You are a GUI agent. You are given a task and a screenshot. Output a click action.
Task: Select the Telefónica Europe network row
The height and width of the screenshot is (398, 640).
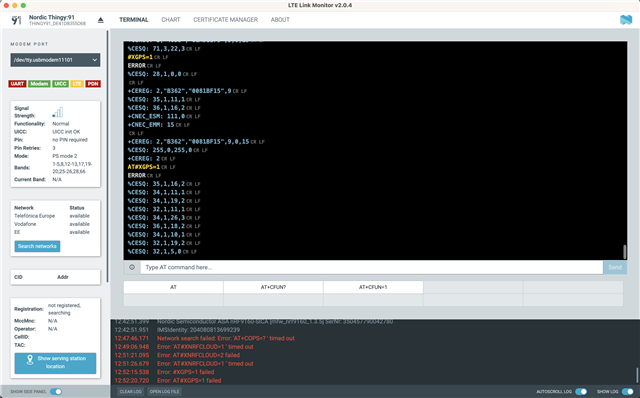pos(52,216)
